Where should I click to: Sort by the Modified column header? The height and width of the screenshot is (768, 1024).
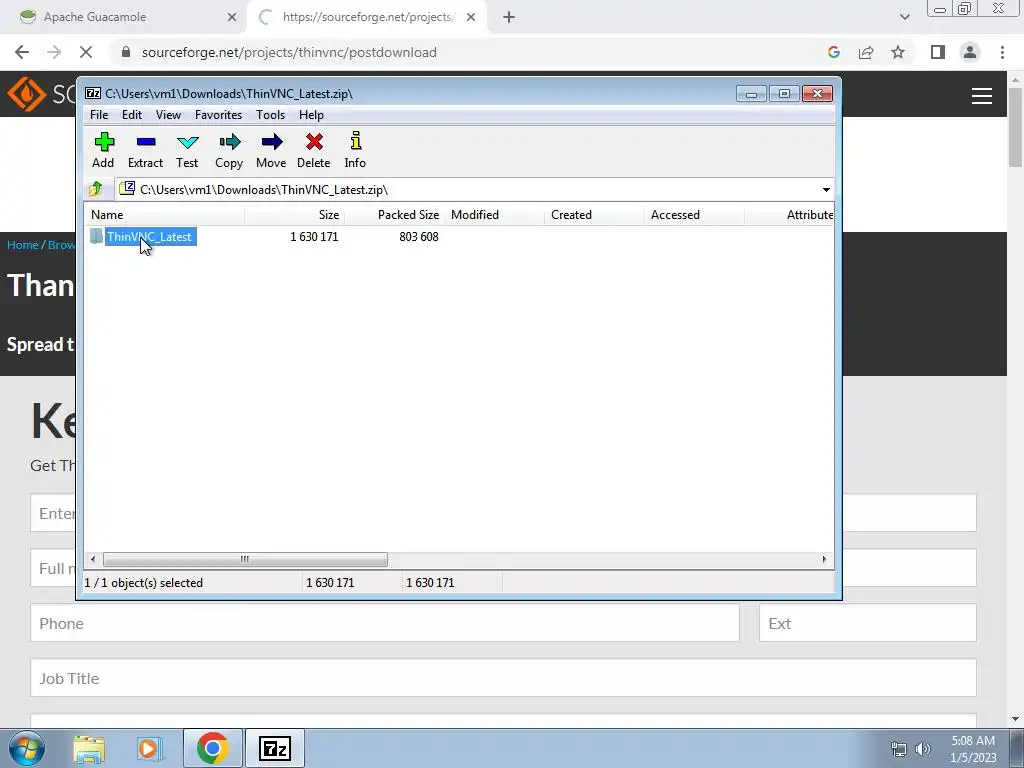[494, 215]
